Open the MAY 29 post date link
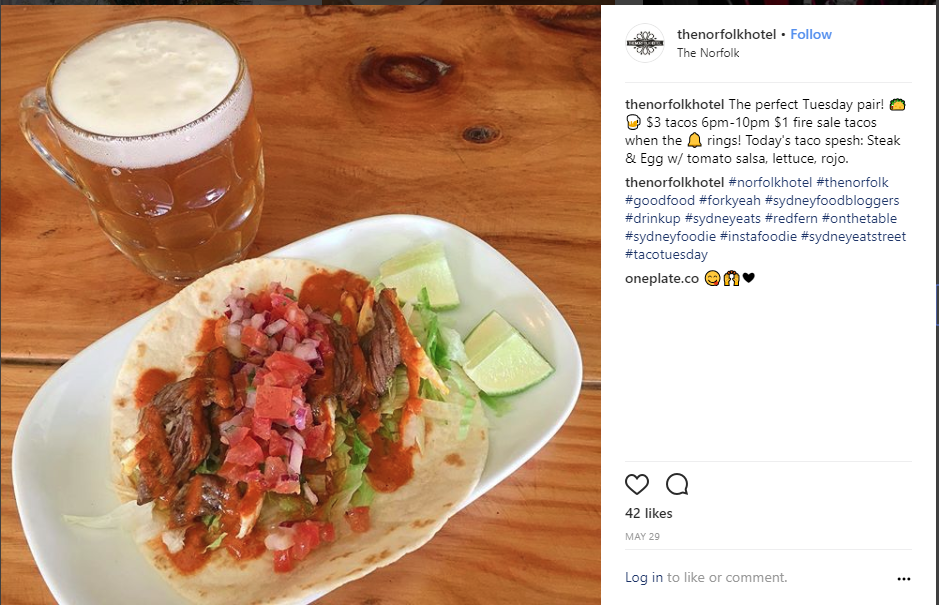The width and height of the screenshot is (939, 605). 643,537
